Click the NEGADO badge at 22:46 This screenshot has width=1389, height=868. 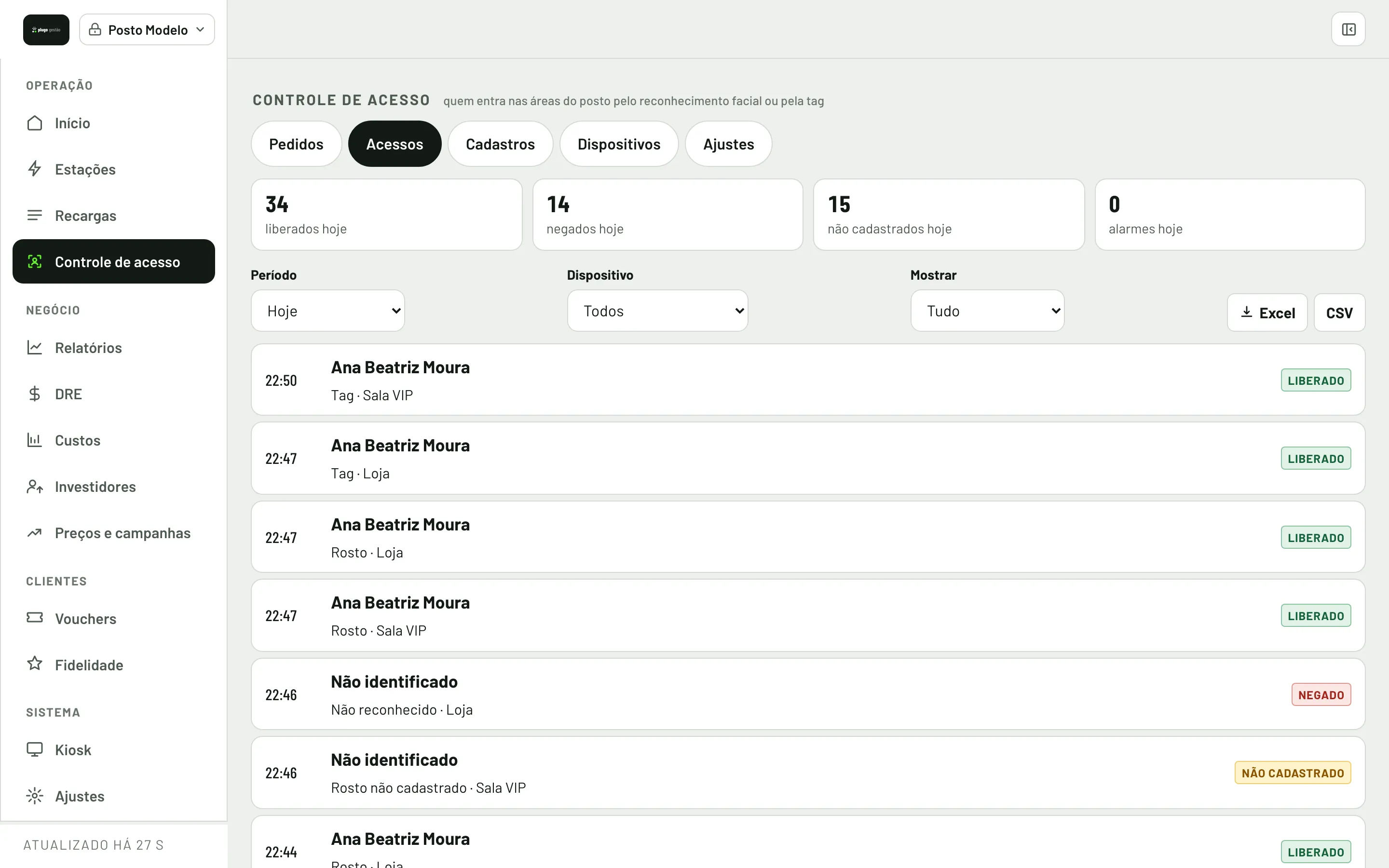(1321, 694)
